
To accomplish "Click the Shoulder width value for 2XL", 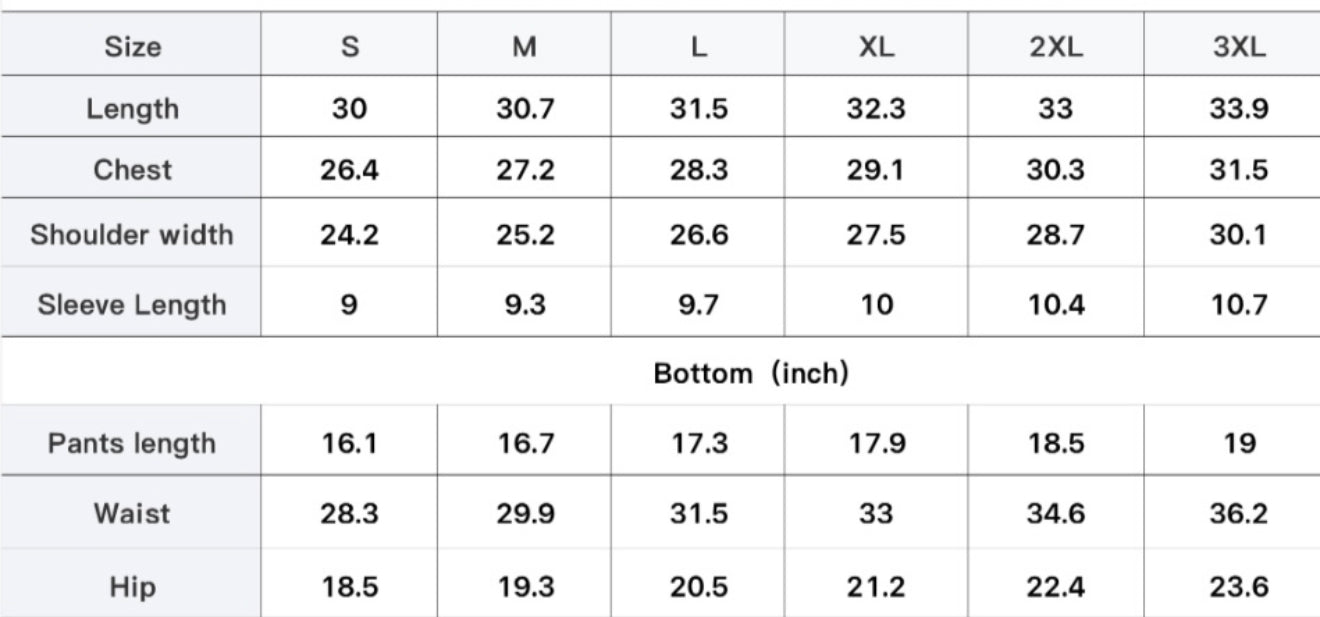I will pos(1056,235).
